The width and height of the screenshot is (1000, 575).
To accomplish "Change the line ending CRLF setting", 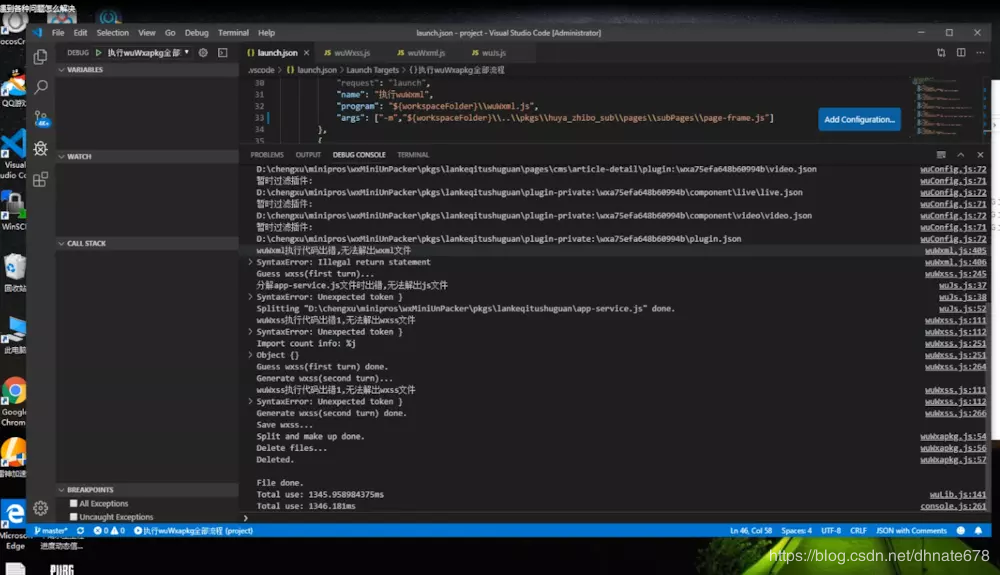I will pos(858,530).
